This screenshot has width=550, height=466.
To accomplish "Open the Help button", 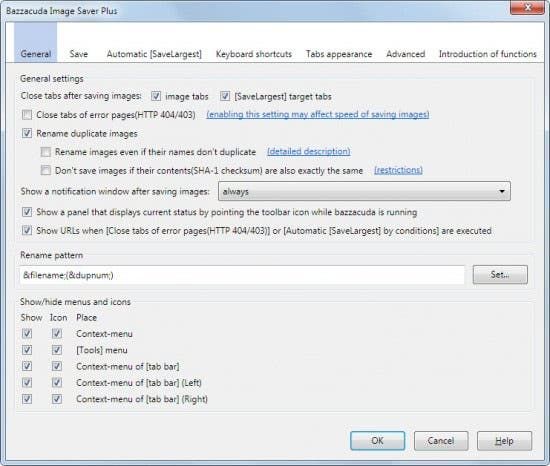I will point(504,441).
